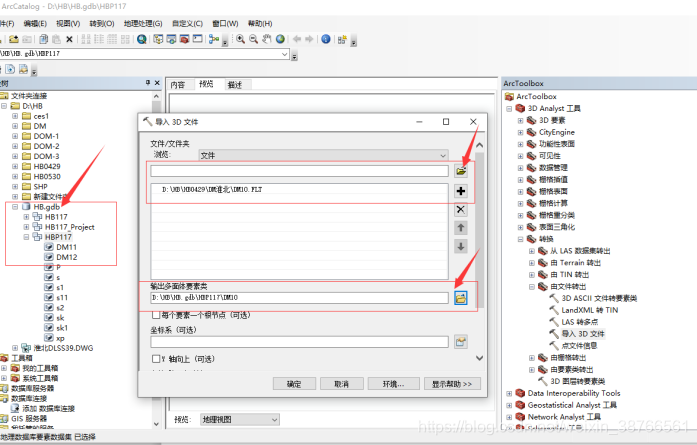Click the 坐标系 (可选) input field
The image size is (697, 445).
pyautogui.click(x=299, y=342)
